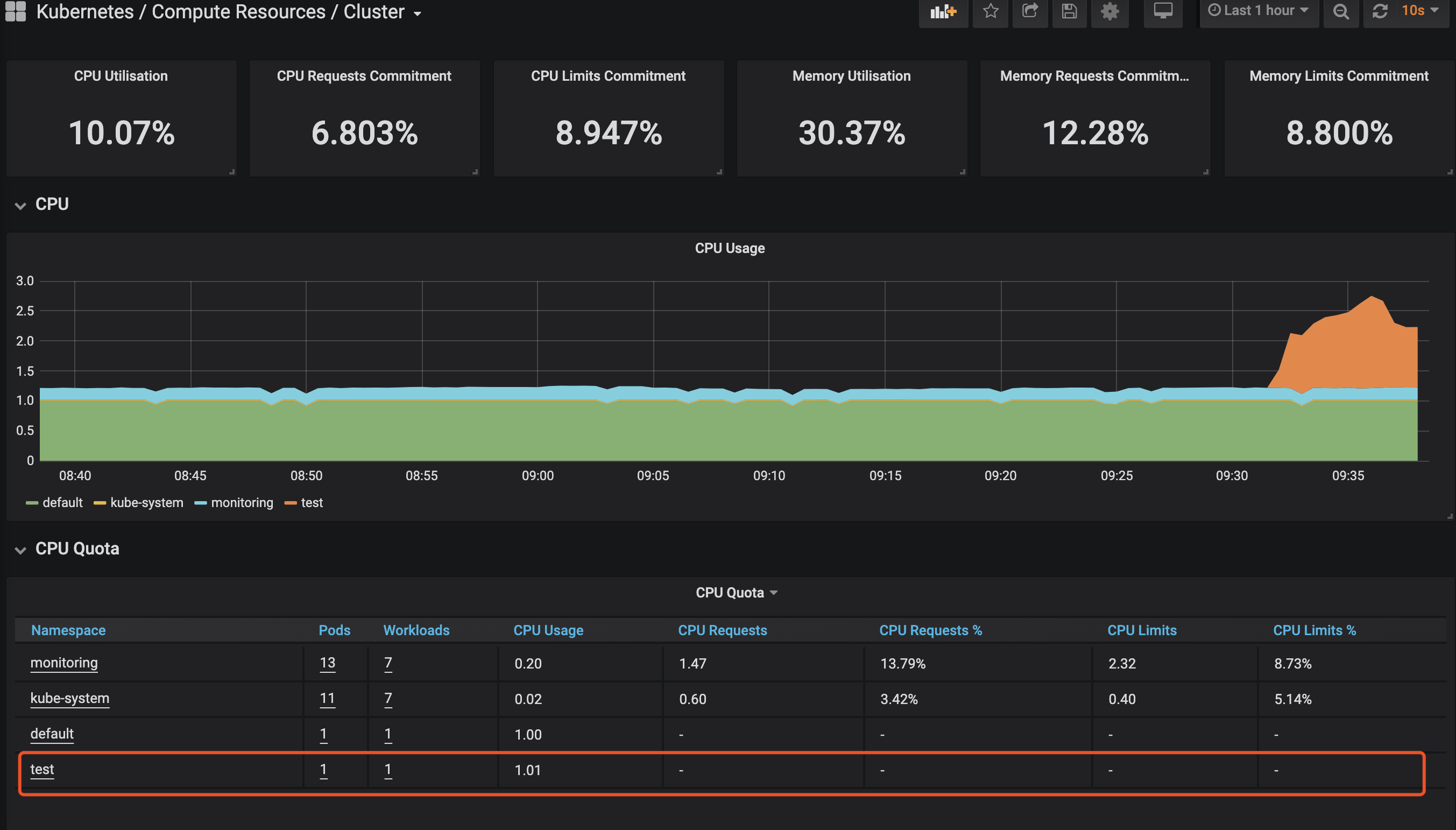Image resolution: width=1456 pixels, height=830 pixels.
Task: Sort table by CPU Limits column
Action: pyautogui.click(x=1142, y=630)
